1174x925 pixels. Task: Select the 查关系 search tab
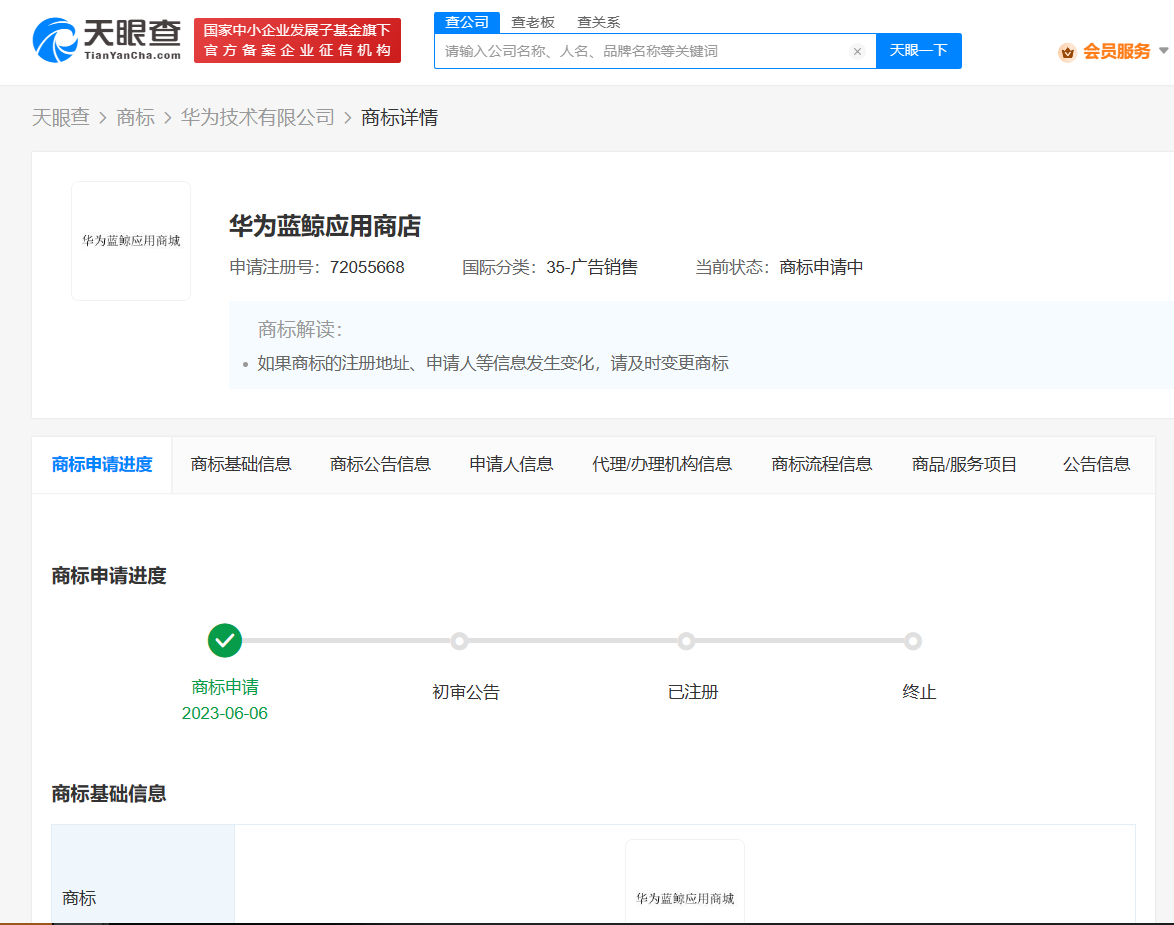[598, 22]
